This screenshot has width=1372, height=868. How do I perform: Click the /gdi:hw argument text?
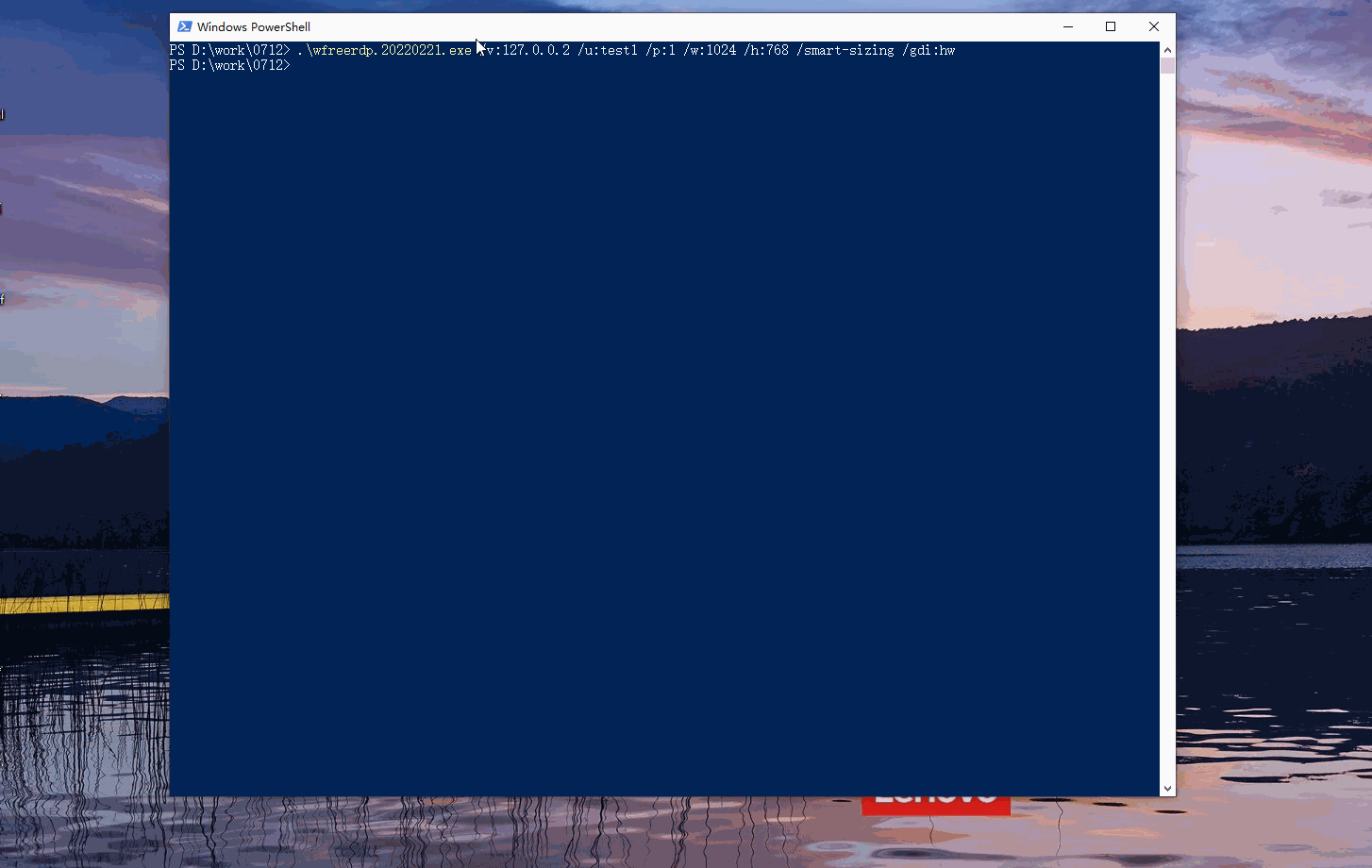(x=929, y=49)
